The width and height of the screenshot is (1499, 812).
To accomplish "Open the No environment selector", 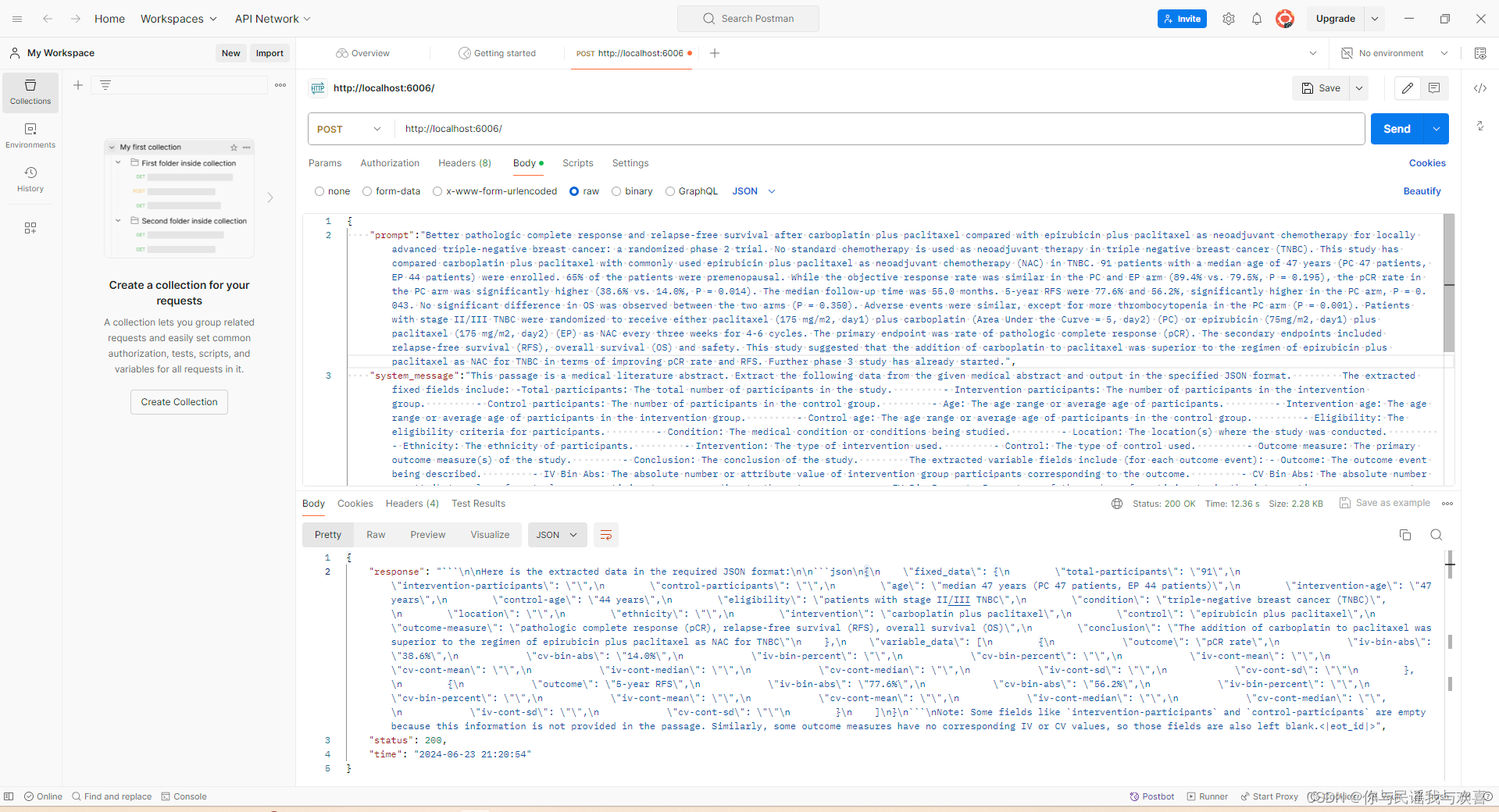I will point(1395,53).
